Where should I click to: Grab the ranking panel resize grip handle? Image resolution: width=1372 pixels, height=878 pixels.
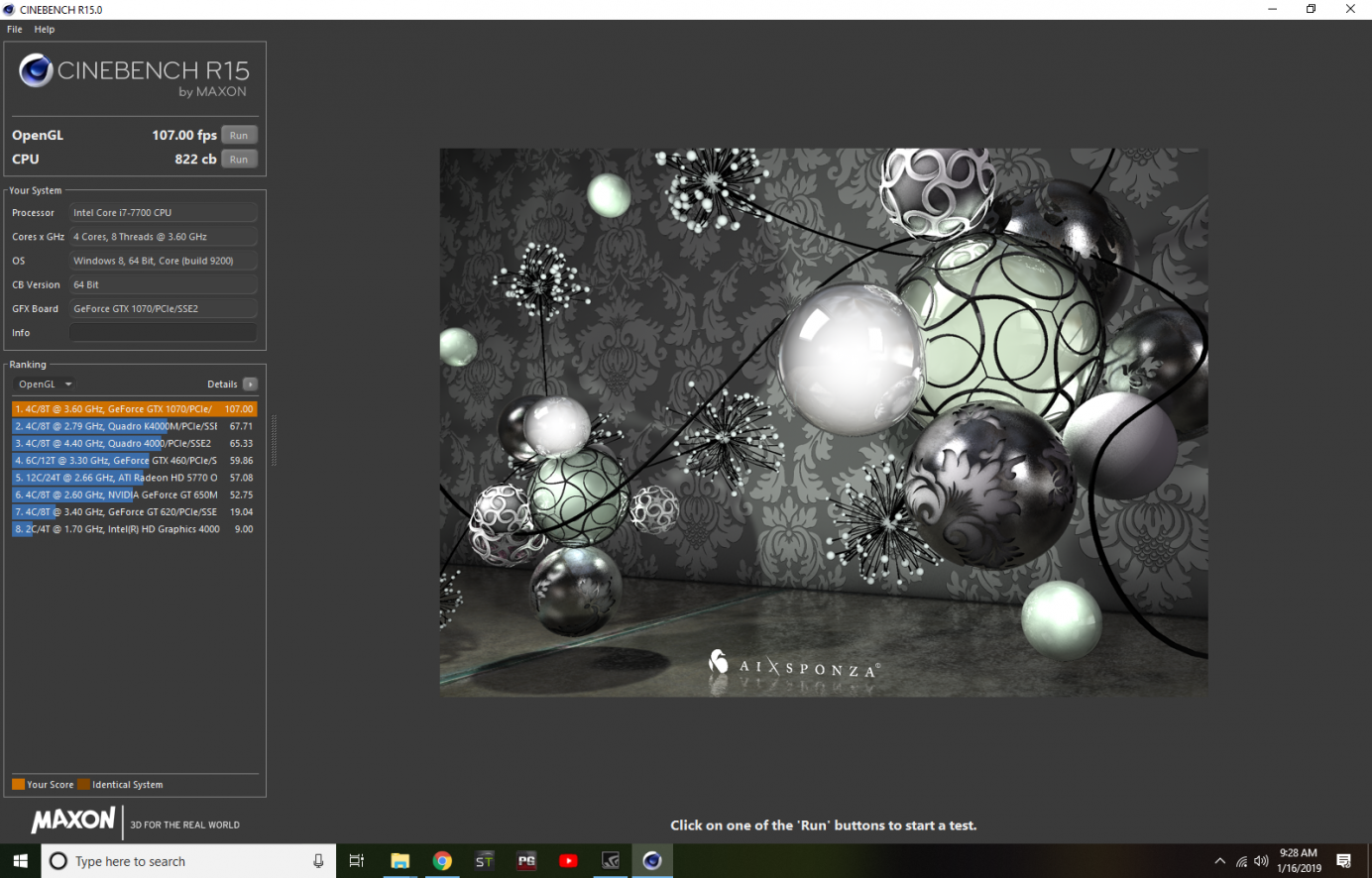tap(274, 441)
